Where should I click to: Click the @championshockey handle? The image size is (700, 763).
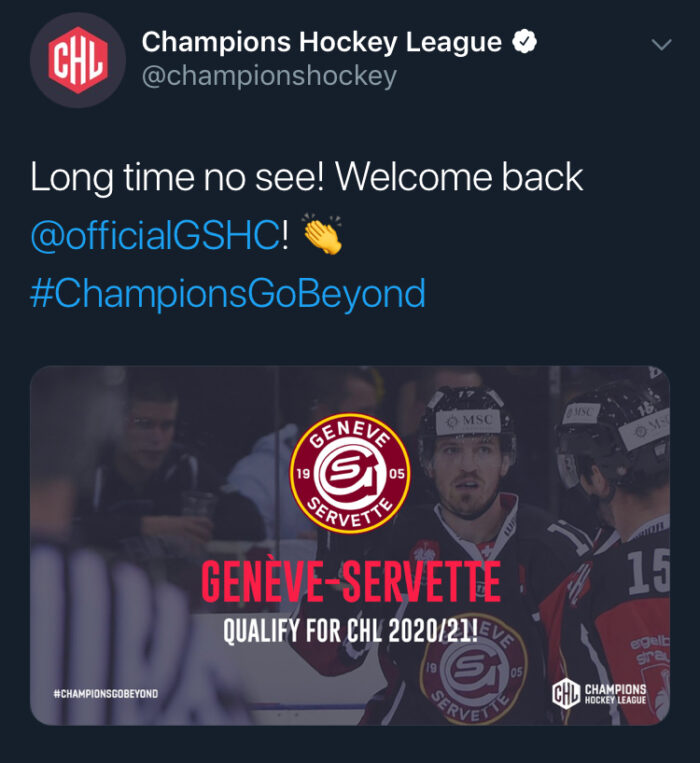[x=269, y=76]
